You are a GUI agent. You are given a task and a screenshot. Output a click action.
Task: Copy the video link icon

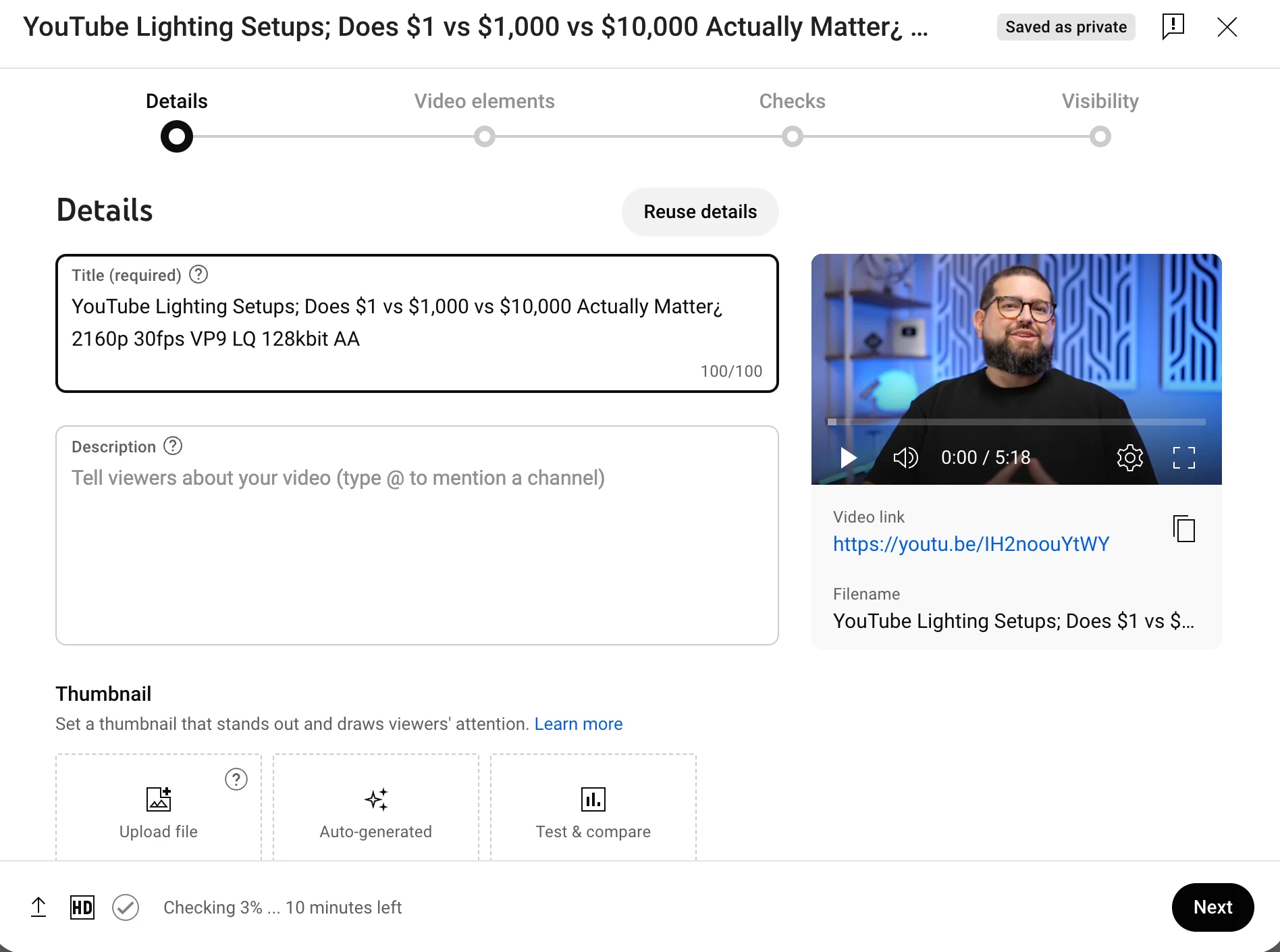[1184, 529]
